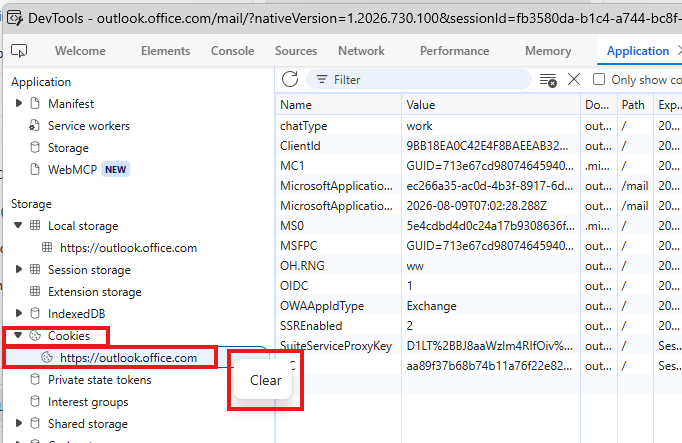
Task: Select the SSREnabled cookie row
Action: point(478,326)
